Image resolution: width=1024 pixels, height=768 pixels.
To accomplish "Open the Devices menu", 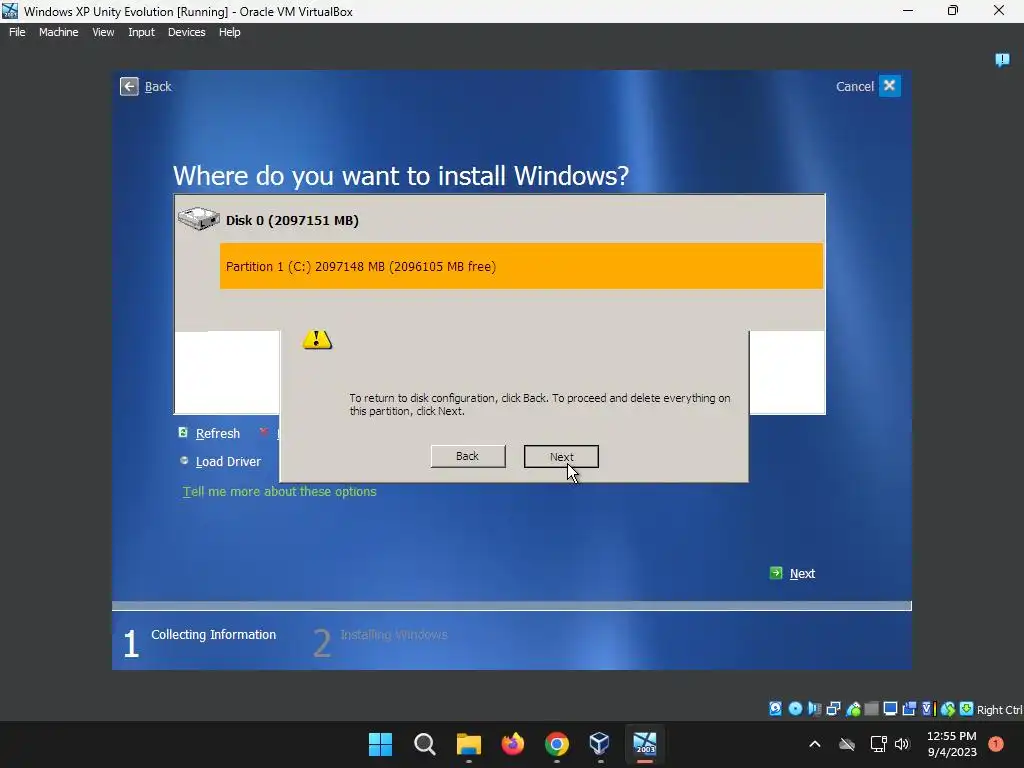I will (x=186, y=32).
